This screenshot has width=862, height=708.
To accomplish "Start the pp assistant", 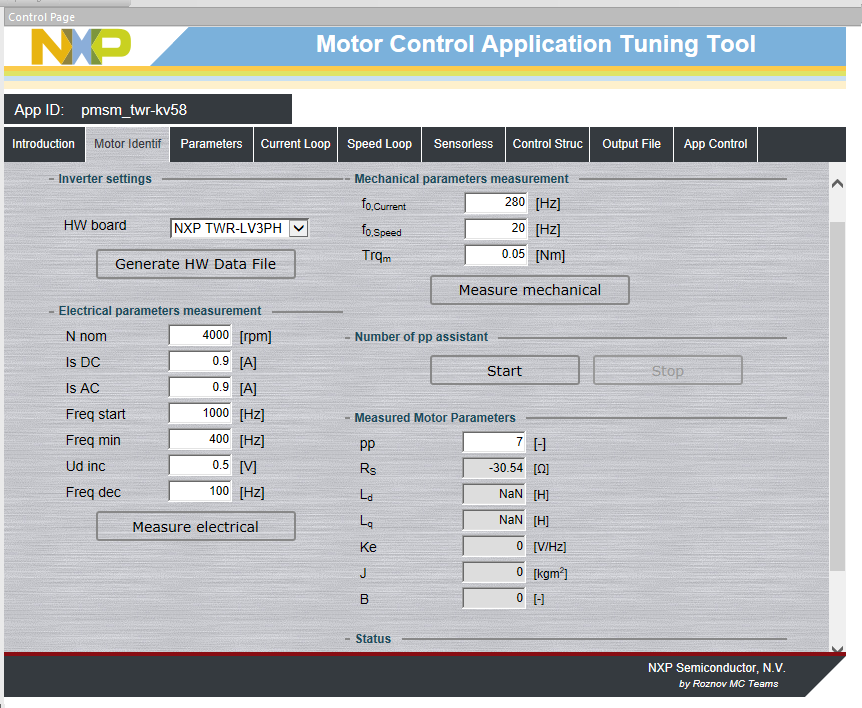I will (505, 370).
